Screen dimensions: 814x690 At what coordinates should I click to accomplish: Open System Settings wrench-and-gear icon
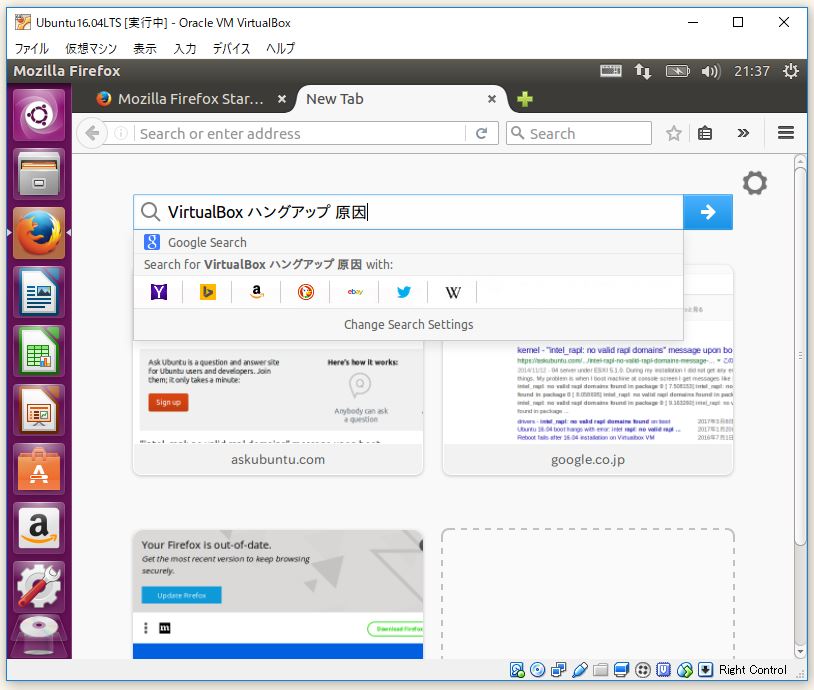pyautogui.click(x=39, y=588)
